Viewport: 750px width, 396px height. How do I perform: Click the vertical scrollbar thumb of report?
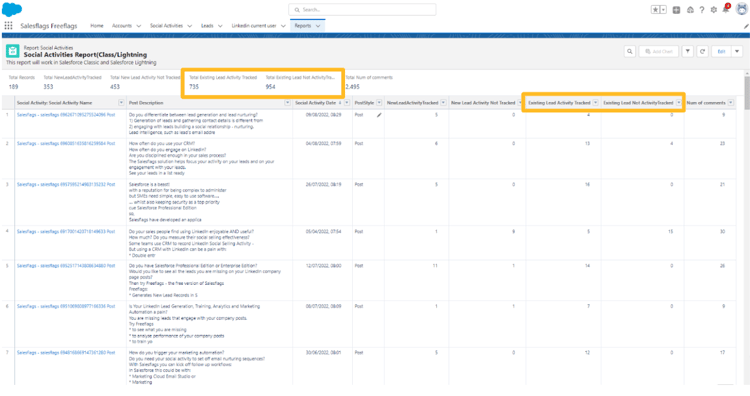tap(747, 93)
